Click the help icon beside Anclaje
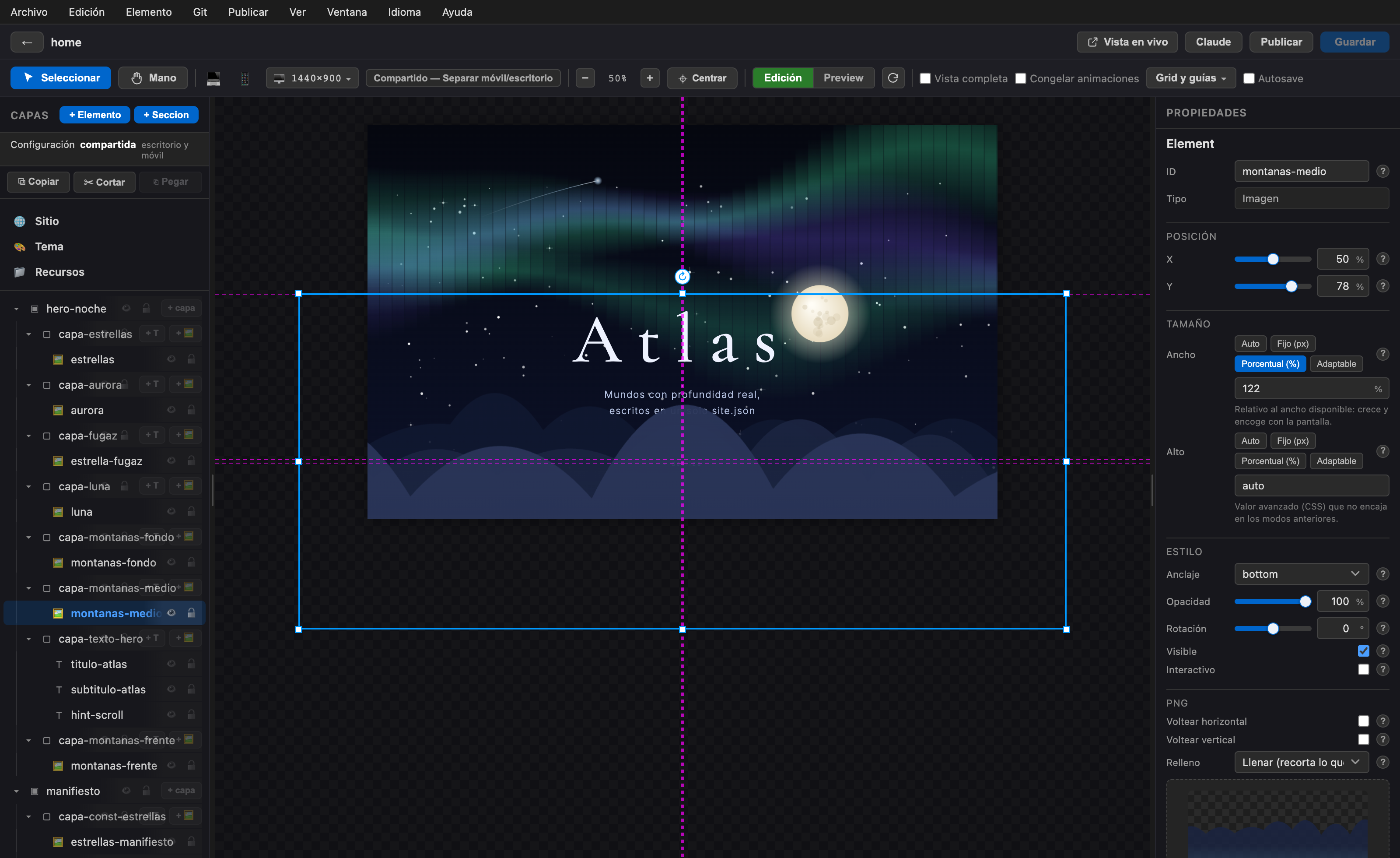The image size is (1400, 858). (1382, 574)
